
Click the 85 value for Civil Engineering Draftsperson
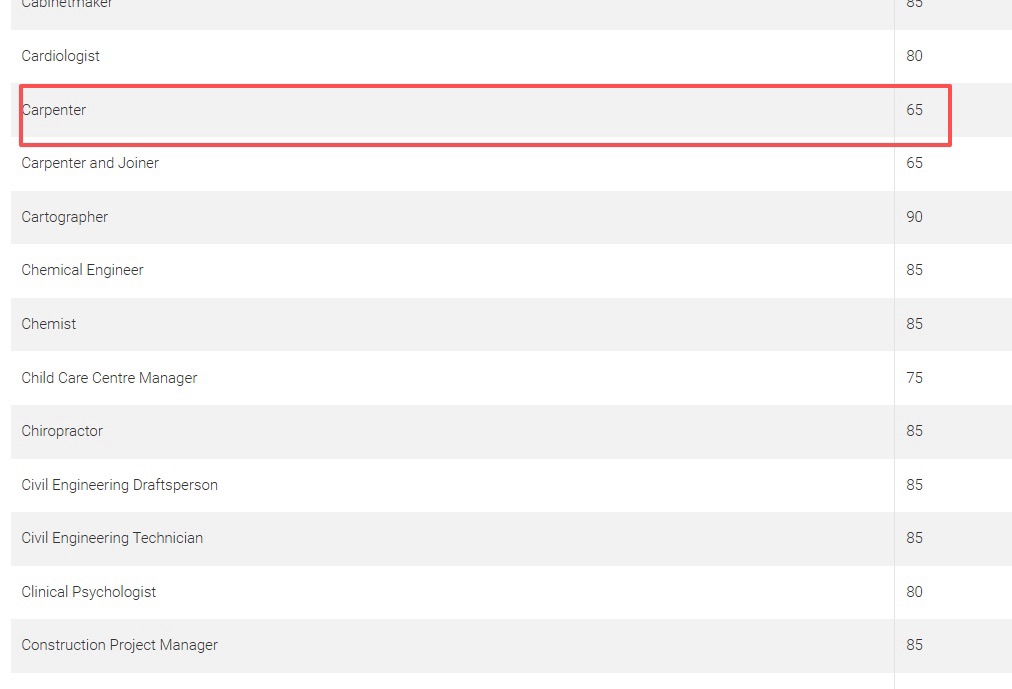[914, 484]
